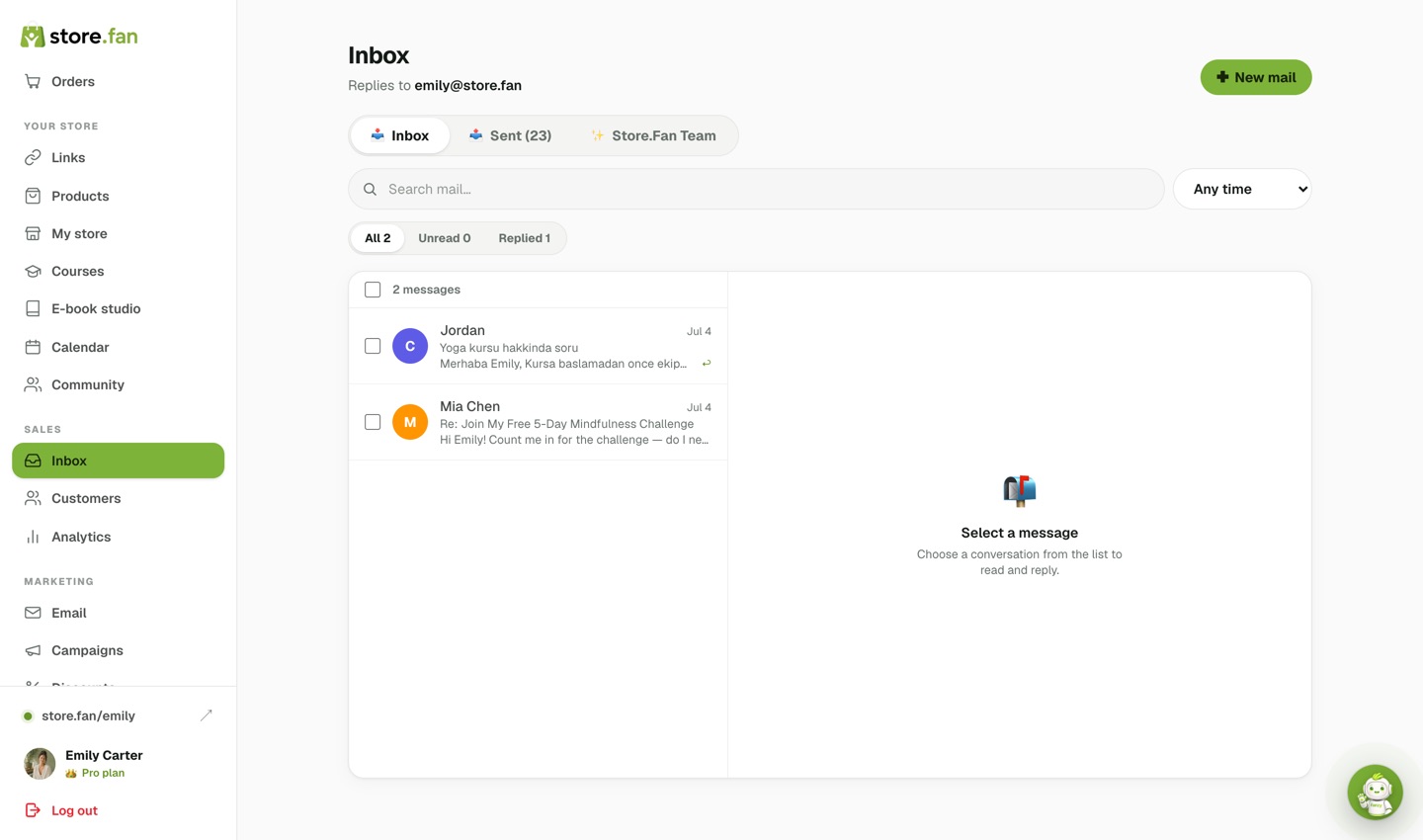Open Email marketing page
Screen dimensions: 1423x840
coord(119,613)
